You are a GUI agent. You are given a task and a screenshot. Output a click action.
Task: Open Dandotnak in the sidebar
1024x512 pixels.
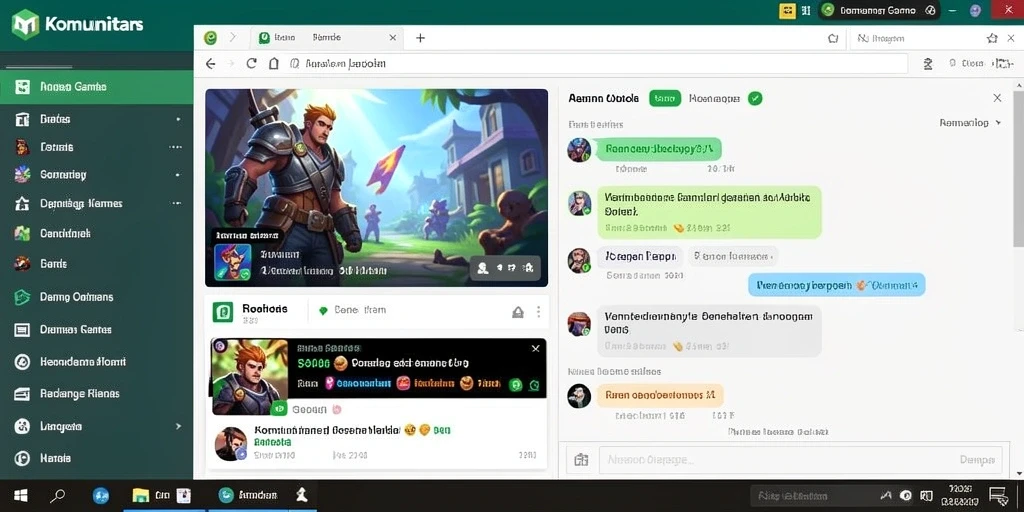pyautogui.click(x=97, y=233)
